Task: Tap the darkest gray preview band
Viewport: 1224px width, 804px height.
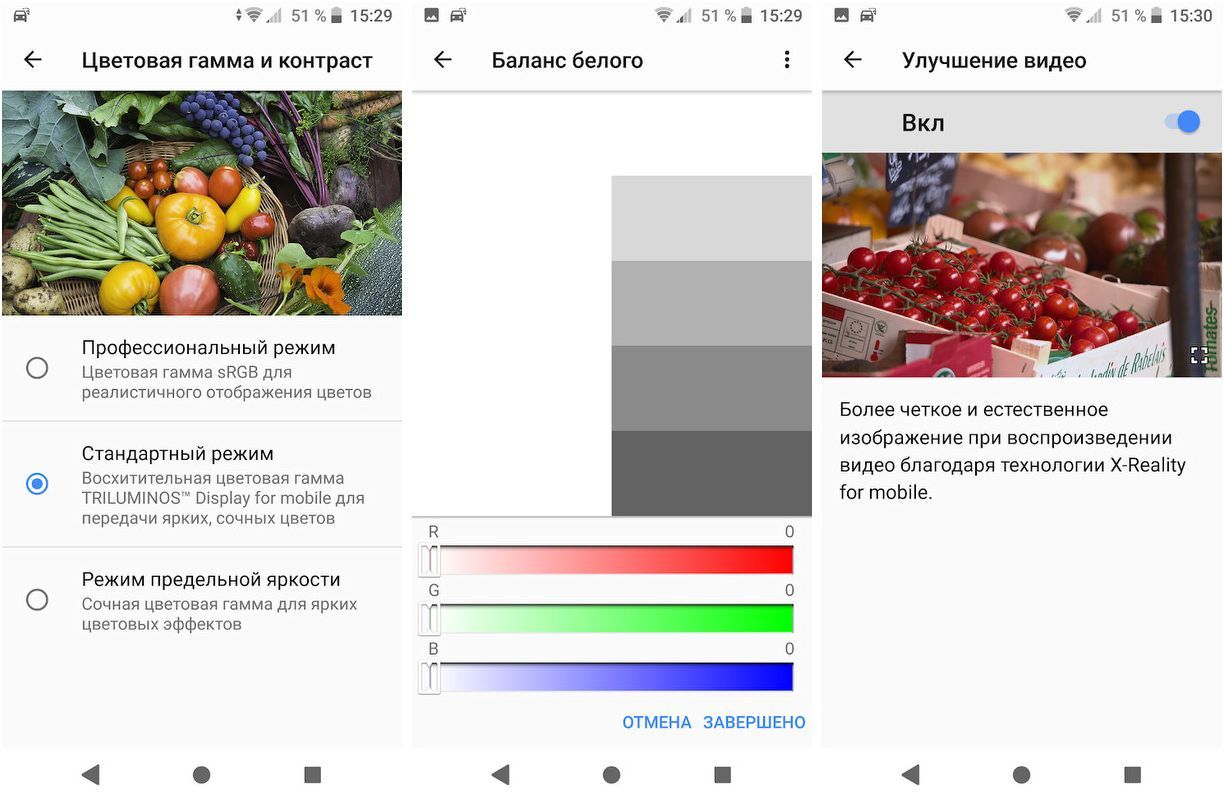Action: (x=711, y=473)
